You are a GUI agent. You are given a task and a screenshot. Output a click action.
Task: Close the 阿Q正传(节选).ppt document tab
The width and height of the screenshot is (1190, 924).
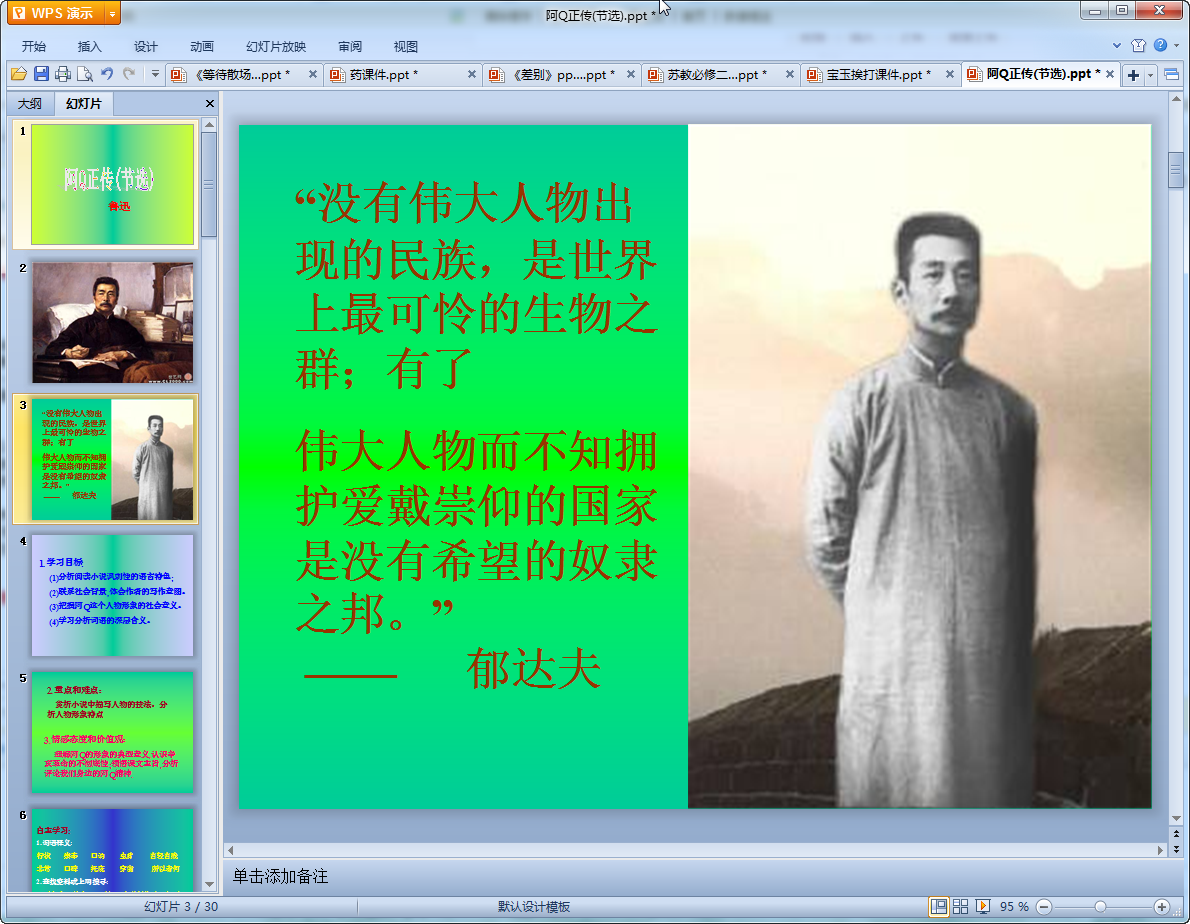[x=1110, y=74]
